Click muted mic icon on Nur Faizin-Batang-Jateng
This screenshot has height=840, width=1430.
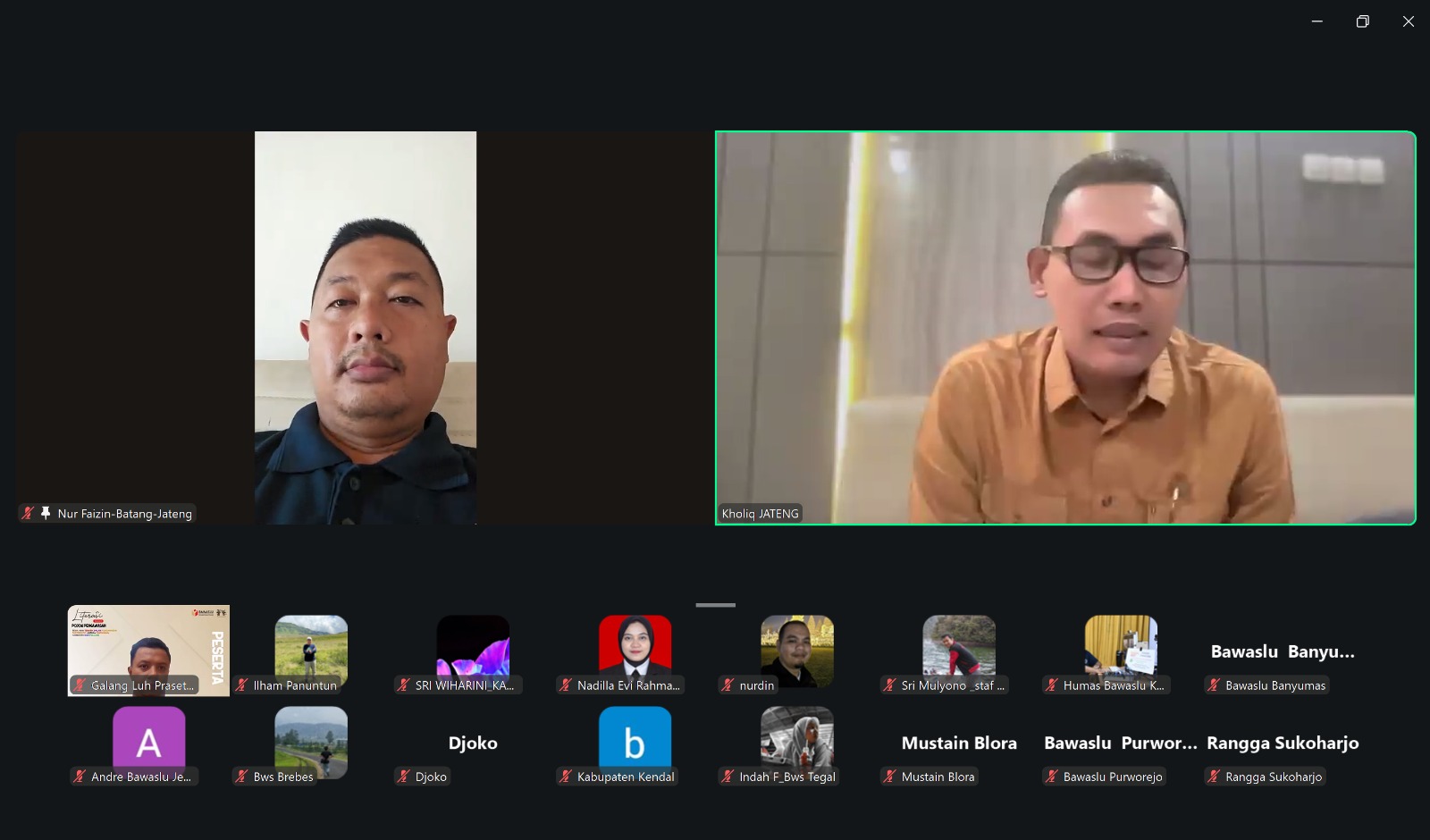(x=29, y=513)
